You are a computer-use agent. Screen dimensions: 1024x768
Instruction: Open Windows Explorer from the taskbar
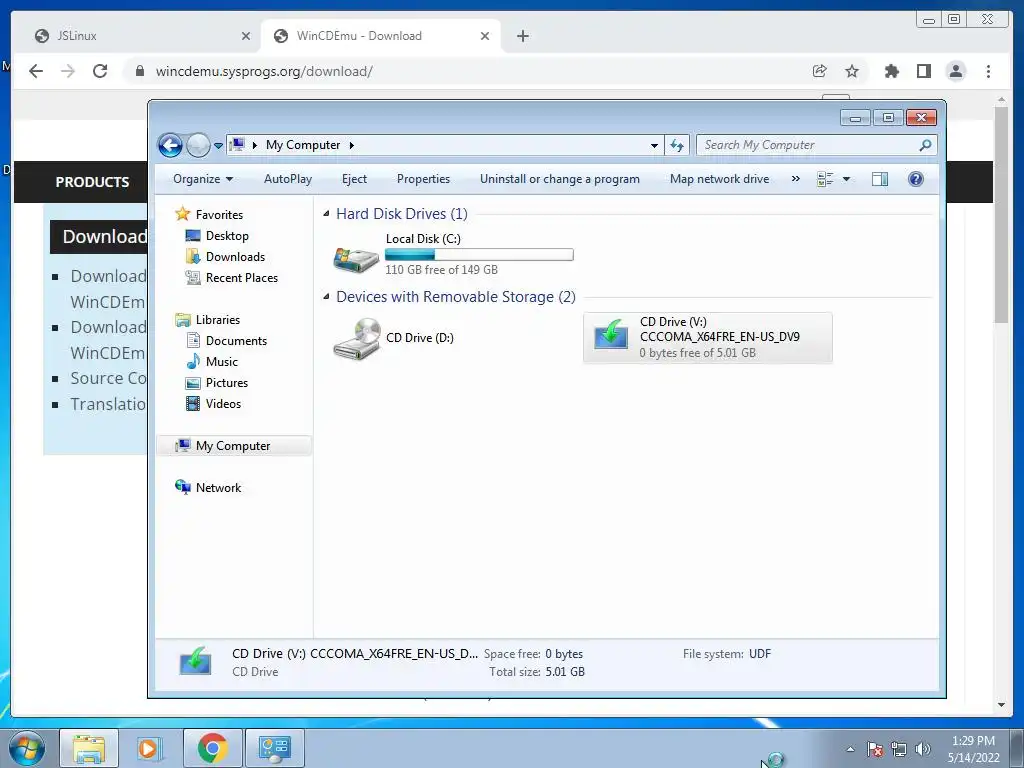pyautogui.click(x=89, y=748)
